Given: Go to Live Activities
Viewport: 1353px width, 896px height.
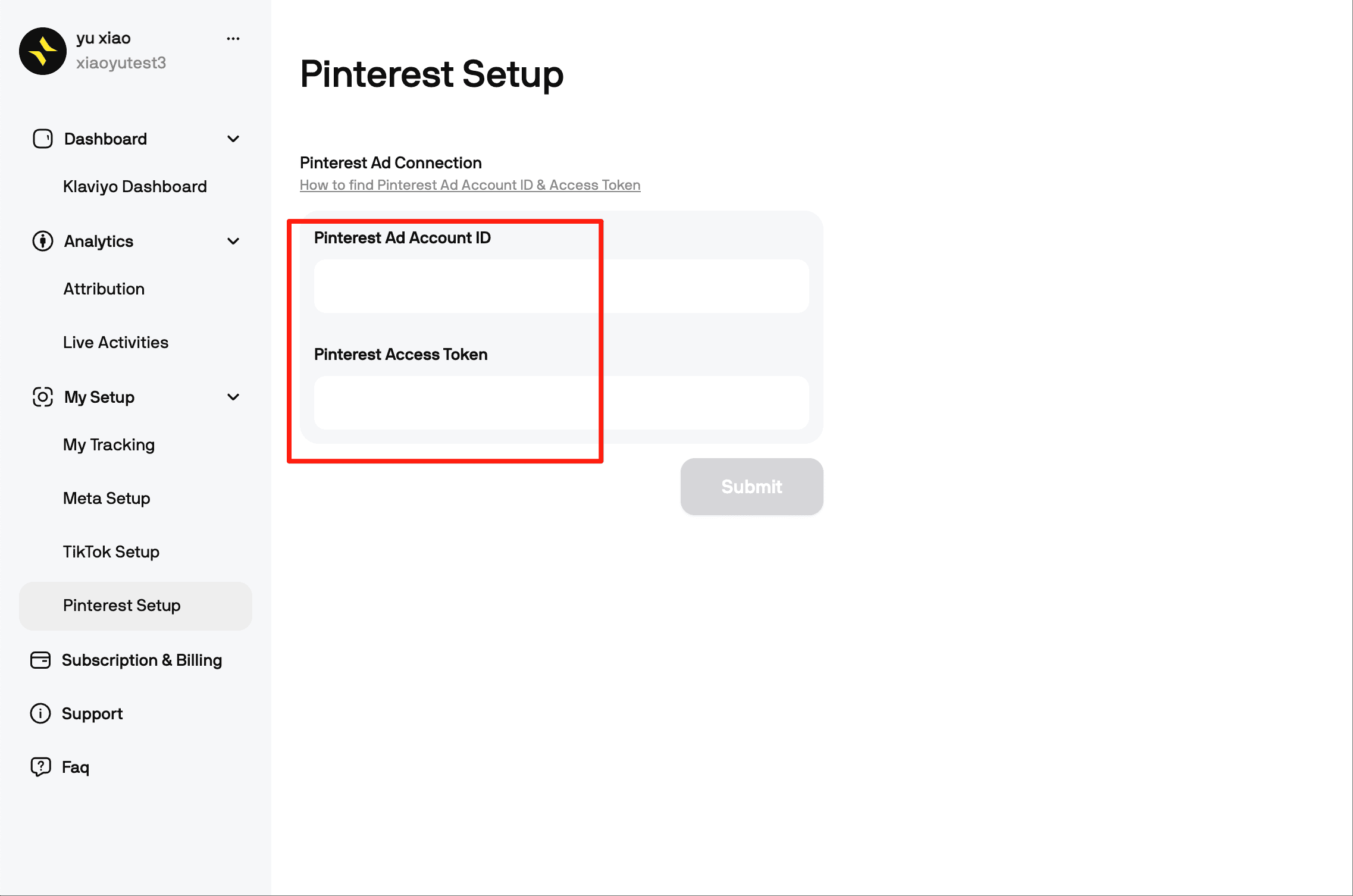Looking at the screenshot, I should [115, 342].
